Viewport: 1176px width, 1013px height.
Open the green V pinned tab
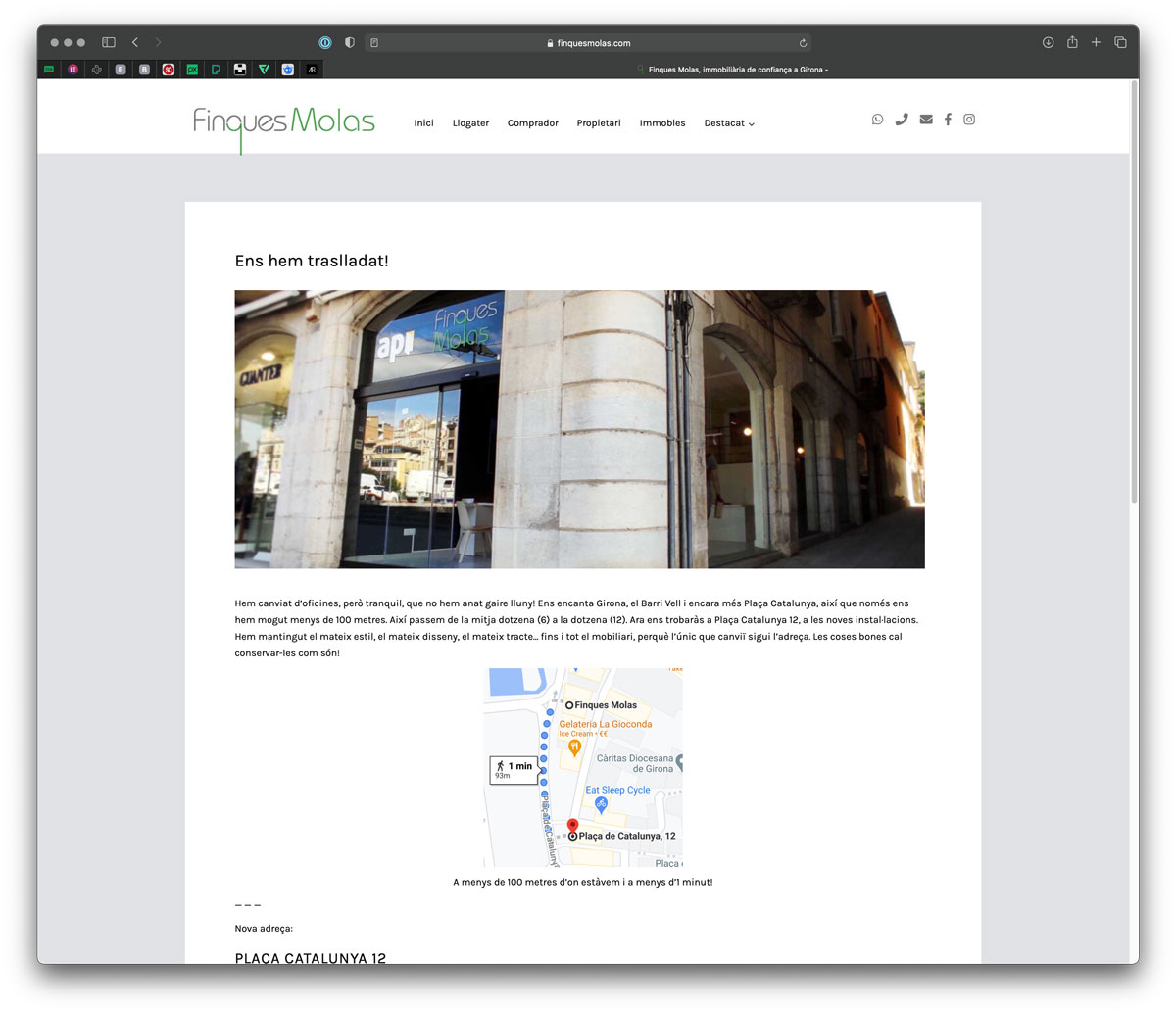click(264, 70)
